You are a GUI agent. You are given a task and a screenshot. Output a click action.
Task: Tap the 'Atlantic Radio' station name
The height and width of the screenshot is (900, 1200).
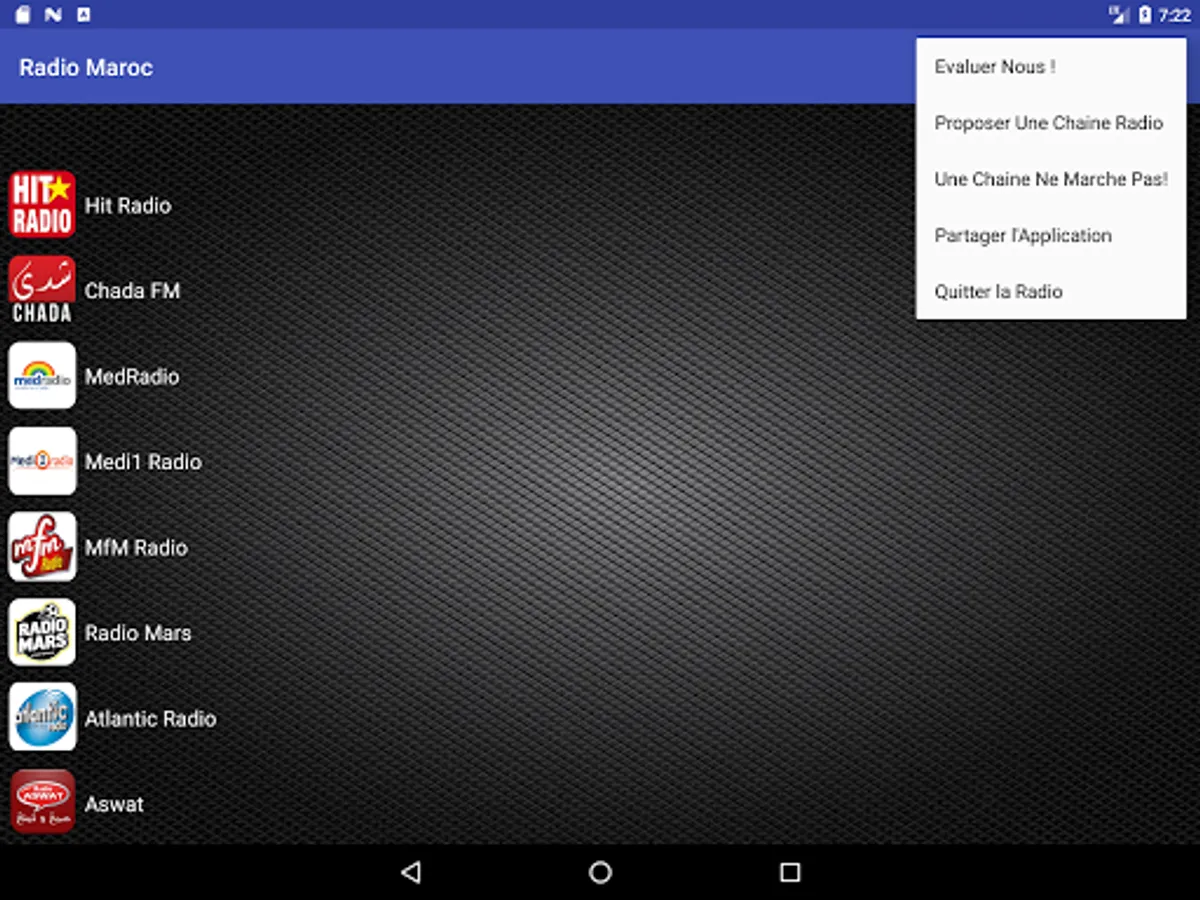point(150,718)
